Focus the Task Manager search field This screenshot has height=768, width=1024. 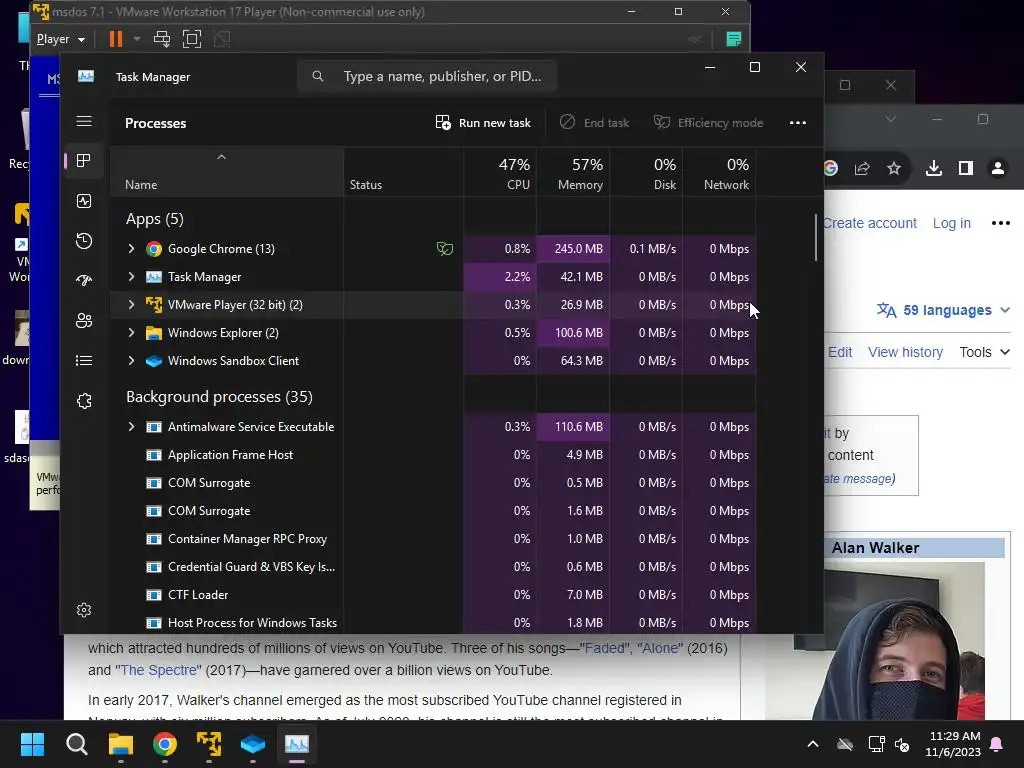[427, 76]
